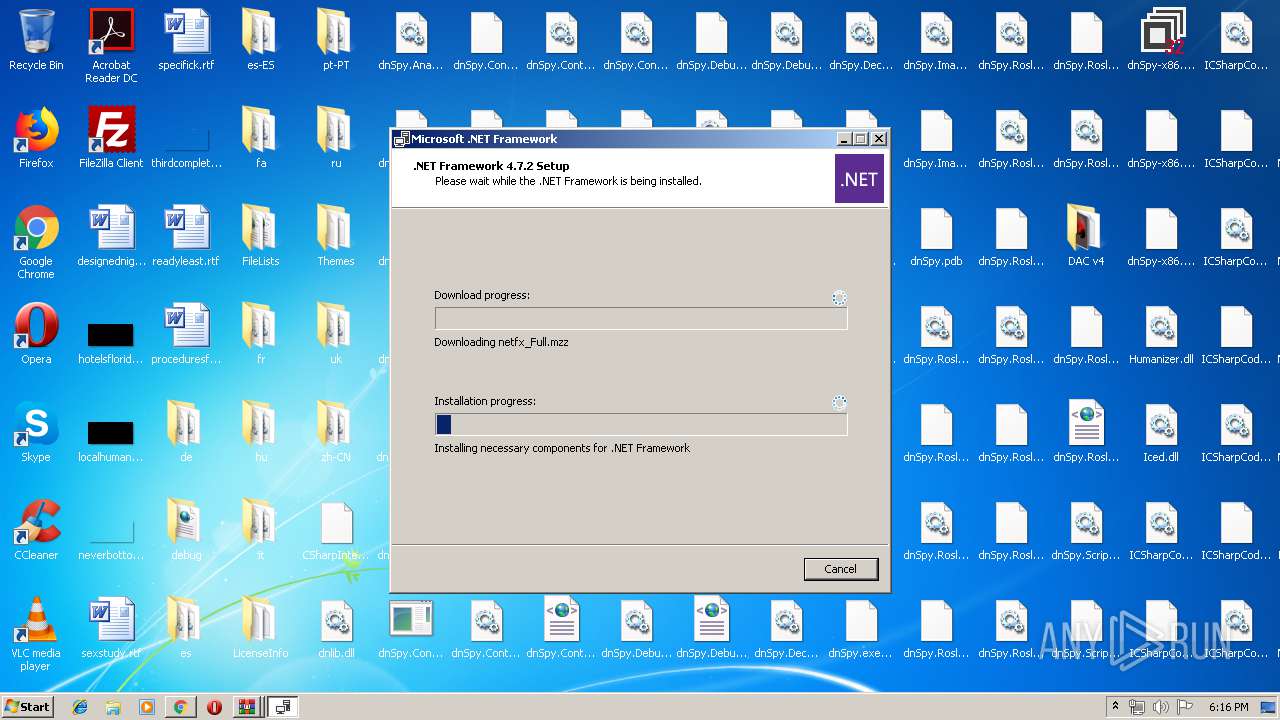This screenshot has width=1280, height=720.
Task: Select the zh-CN folder icon
Action: [336, 433]
